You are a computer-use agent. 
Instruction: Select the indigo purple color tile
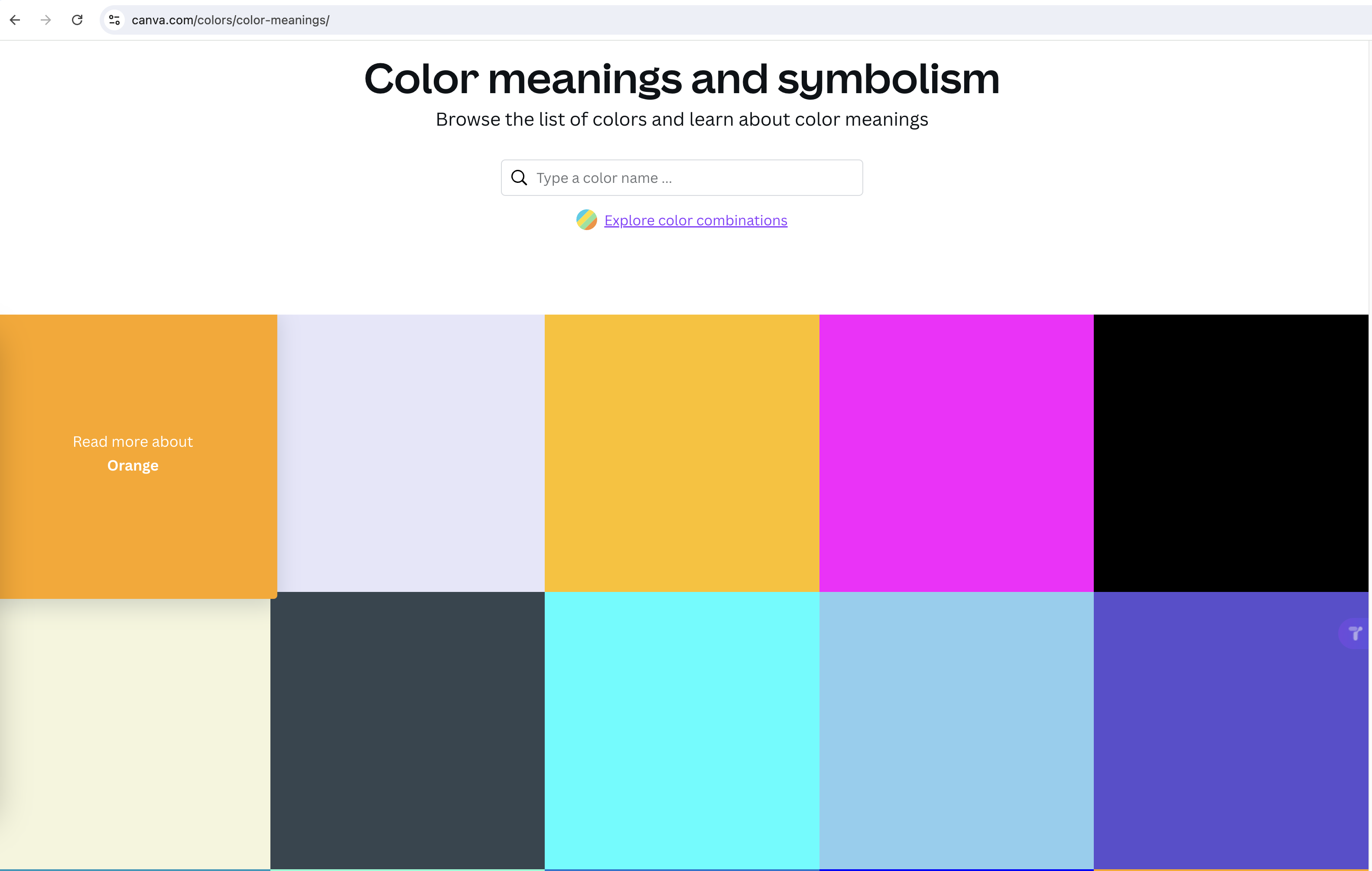click(1231, 730)
